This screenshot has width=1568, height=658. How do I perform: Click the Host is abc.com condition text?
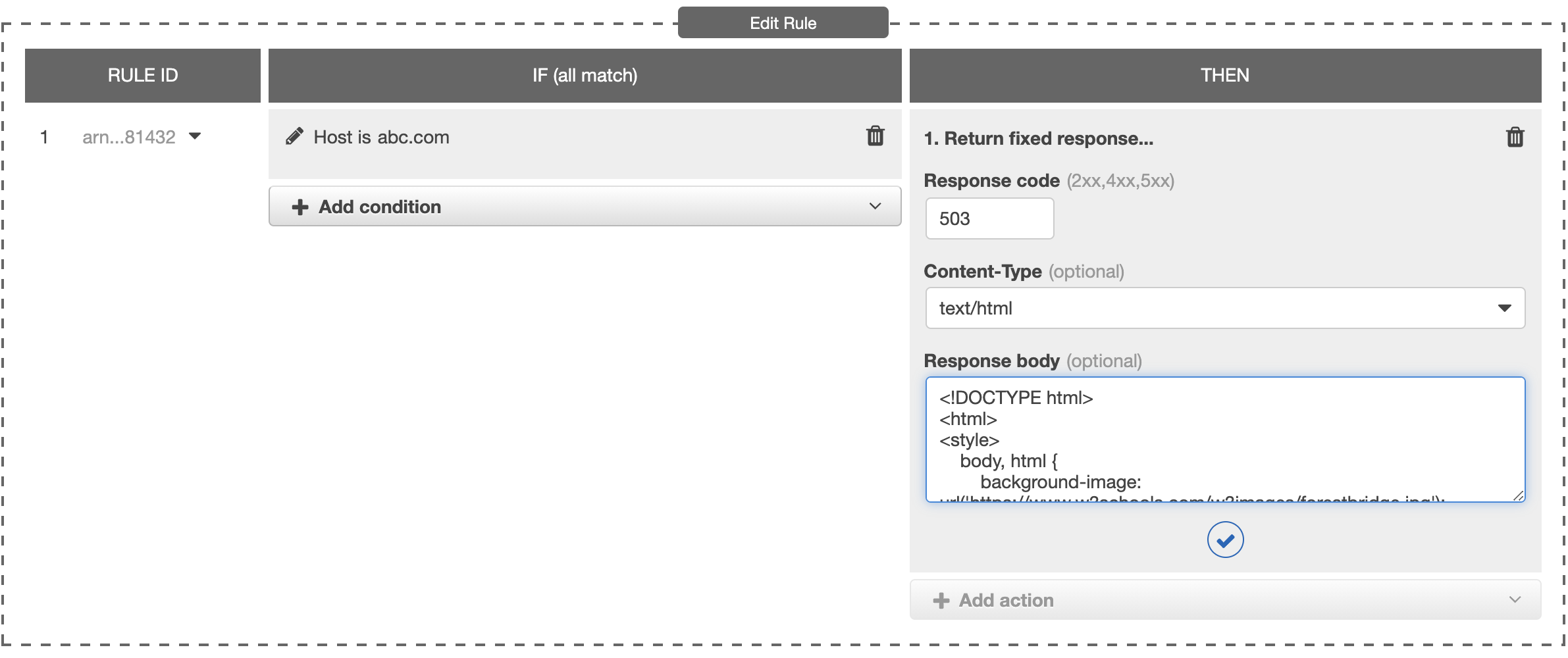pyautogui.click(x=381, y=137)
